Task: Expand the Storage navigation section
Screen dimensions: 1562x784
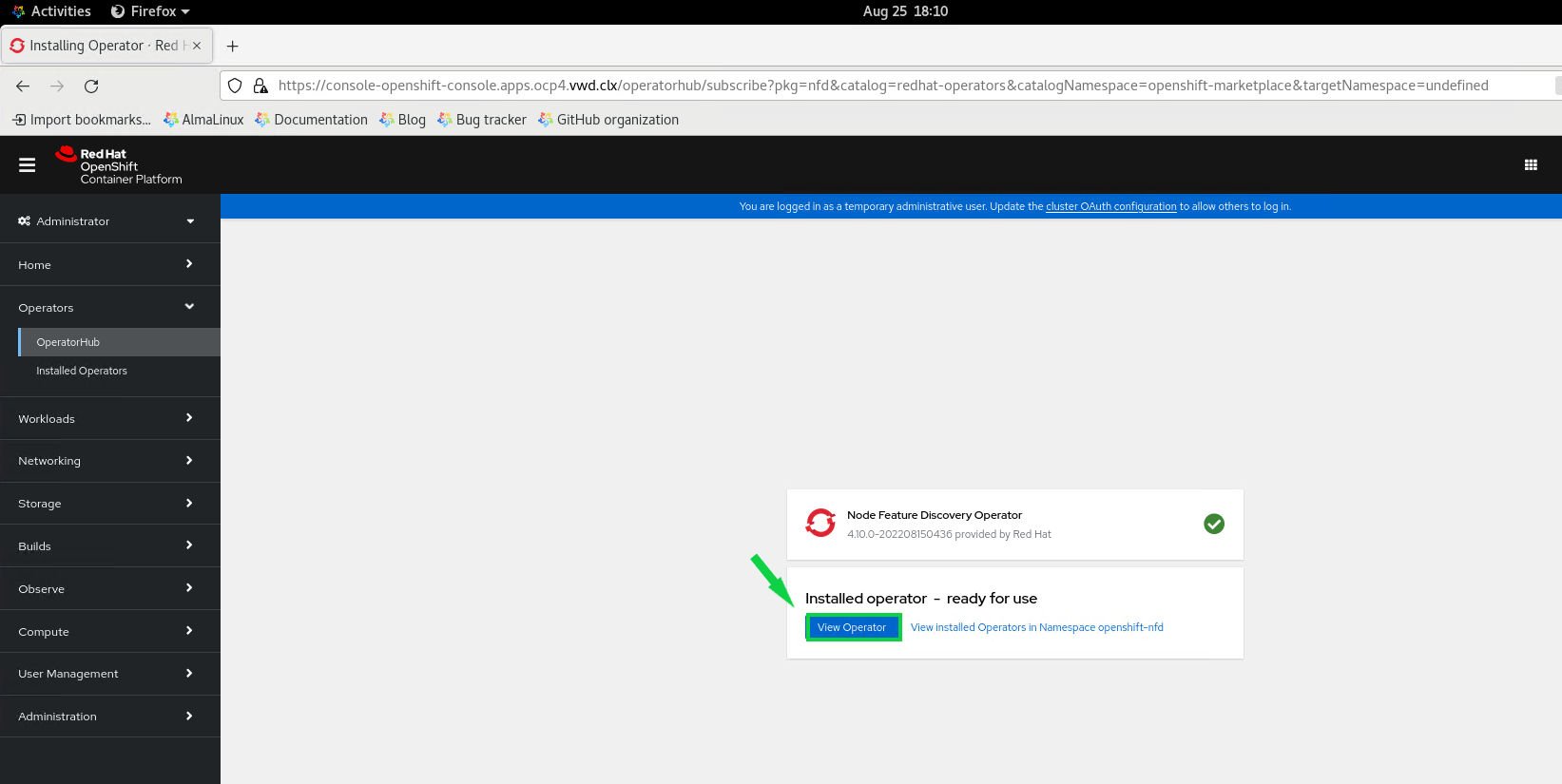Action: [110, 504]
